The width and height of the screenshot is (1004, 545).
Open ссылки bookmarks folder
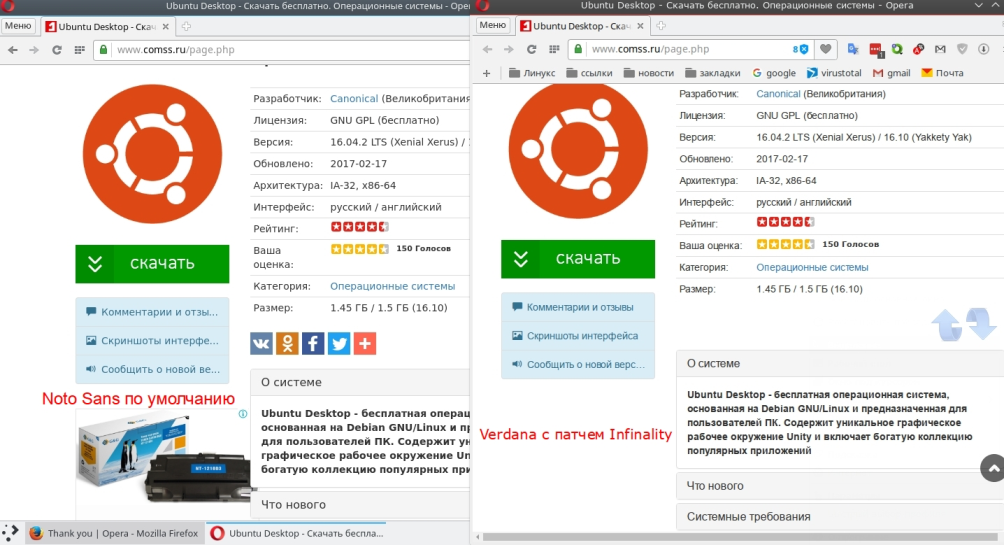click(589, 73)
